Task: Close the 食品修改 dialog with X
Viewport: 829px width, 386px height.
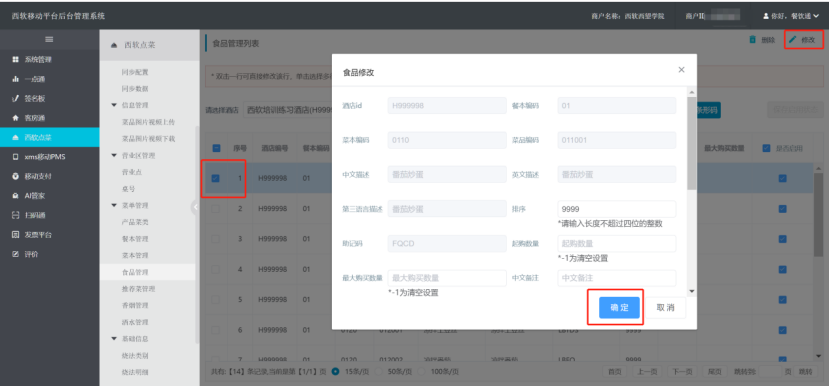Action: point(681,70)
